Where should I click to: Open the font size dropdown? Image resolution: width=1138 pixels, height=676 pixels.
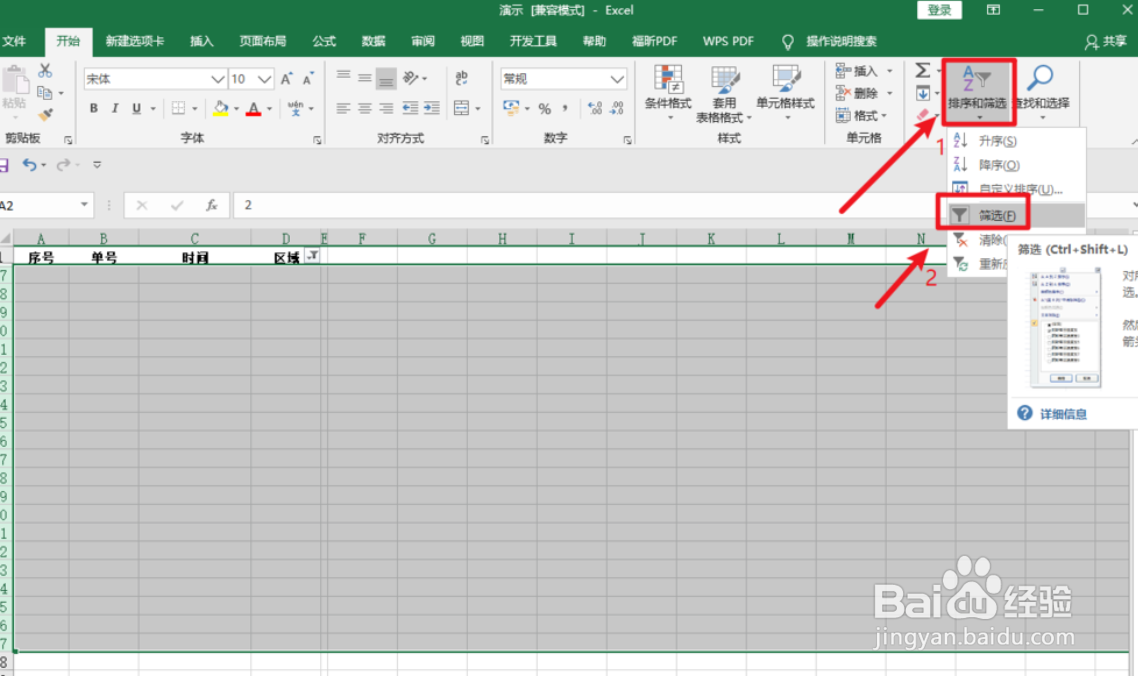pos(264,79)
